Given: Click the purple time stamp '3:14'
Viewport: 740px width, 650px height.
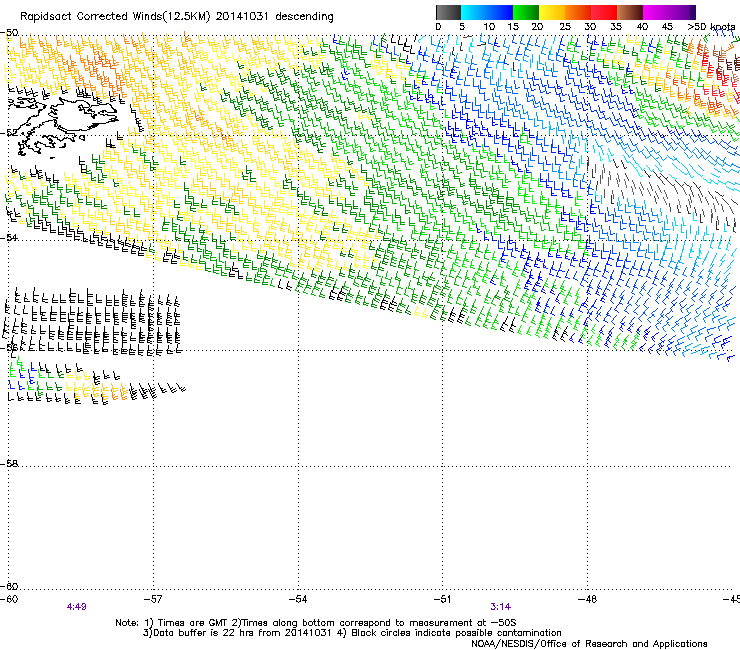Looking at the screenshot, I should 500,607.
